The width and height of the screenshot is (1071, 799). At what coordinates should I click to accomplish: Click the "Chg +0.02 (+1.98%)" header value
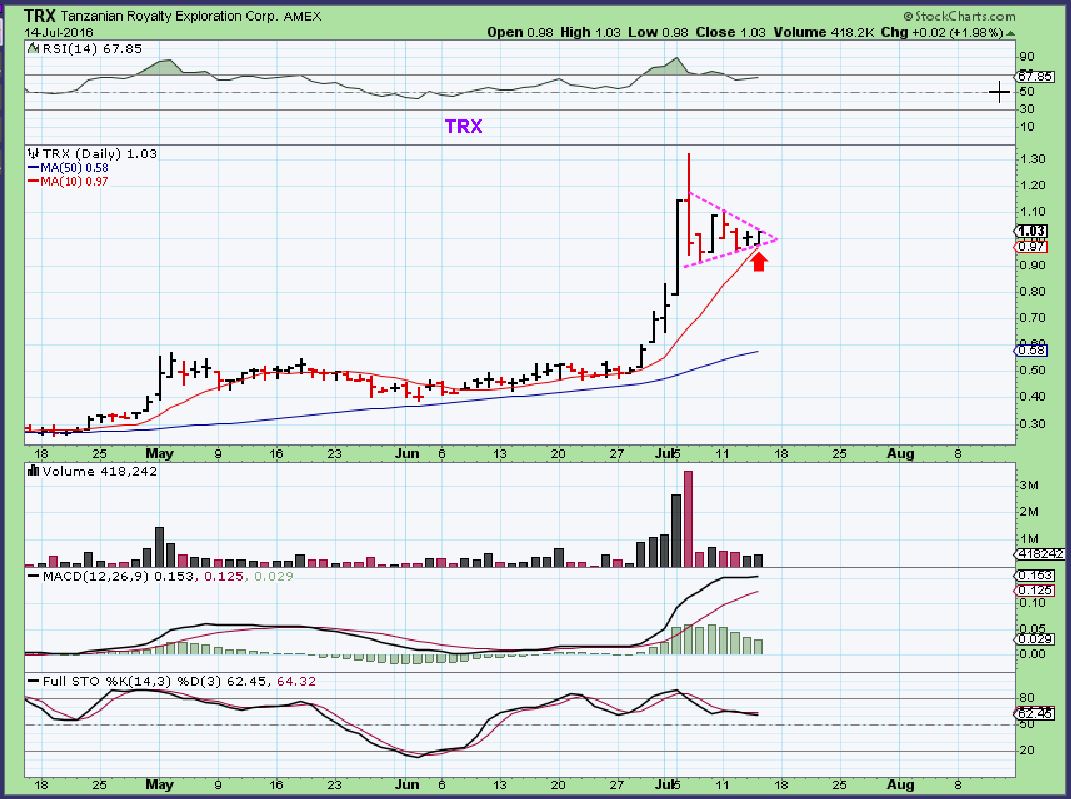(943, 32)
